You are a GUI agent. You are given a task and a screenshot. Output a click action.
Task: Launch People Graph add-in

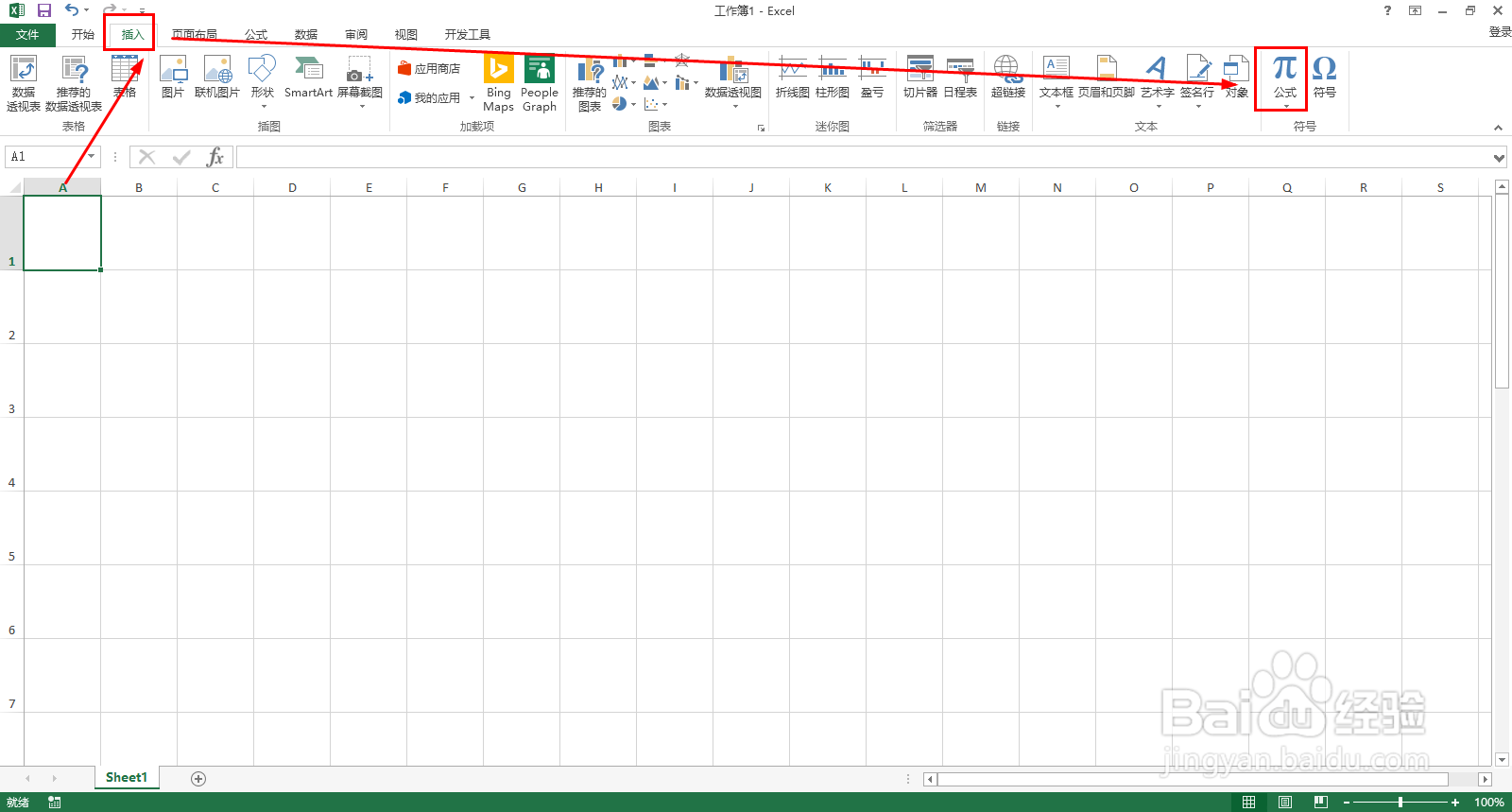tap(540, 84)
